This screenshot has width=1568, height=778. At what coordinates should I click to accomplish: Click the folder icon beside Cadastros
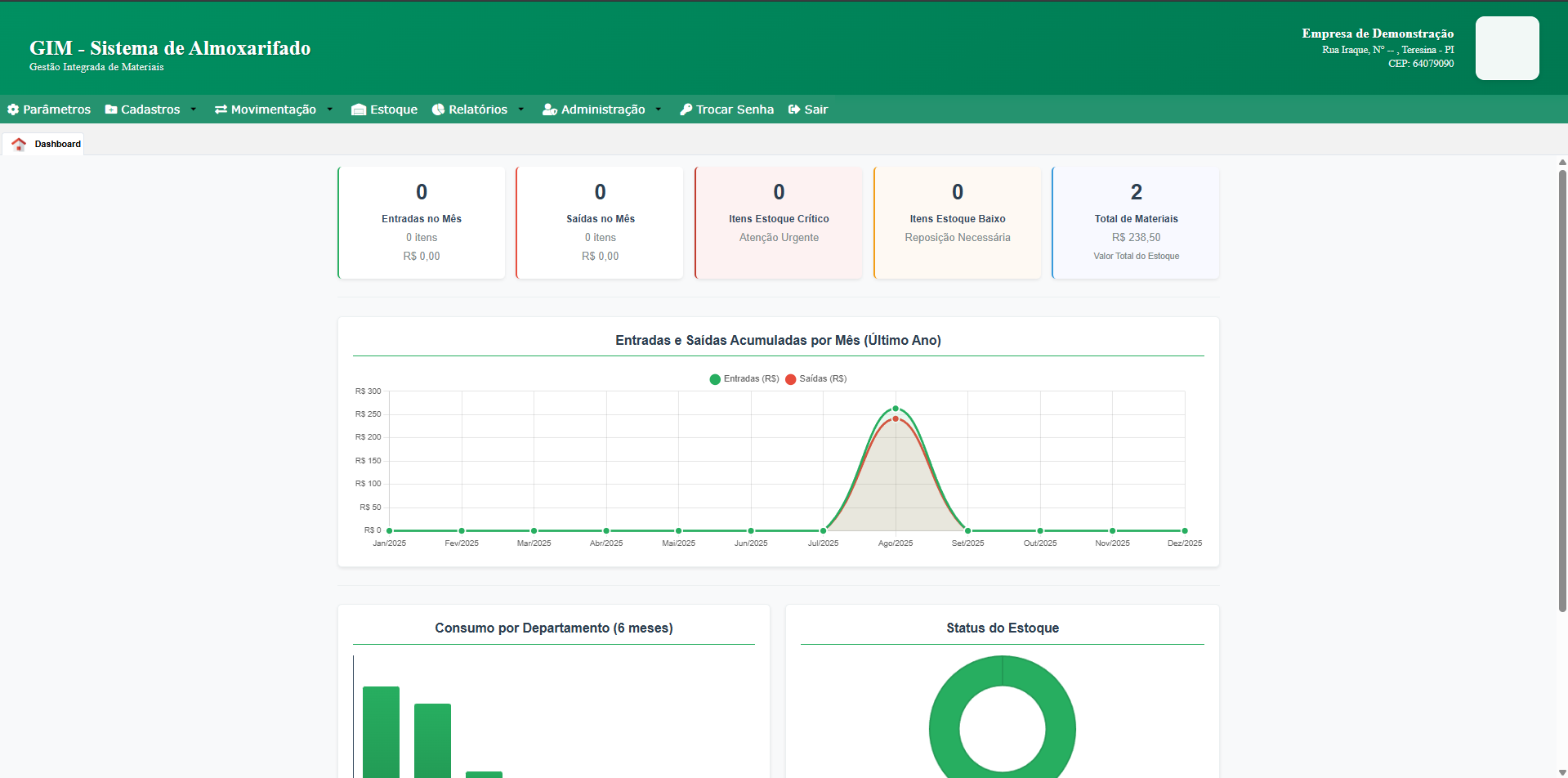pos(111,110)
